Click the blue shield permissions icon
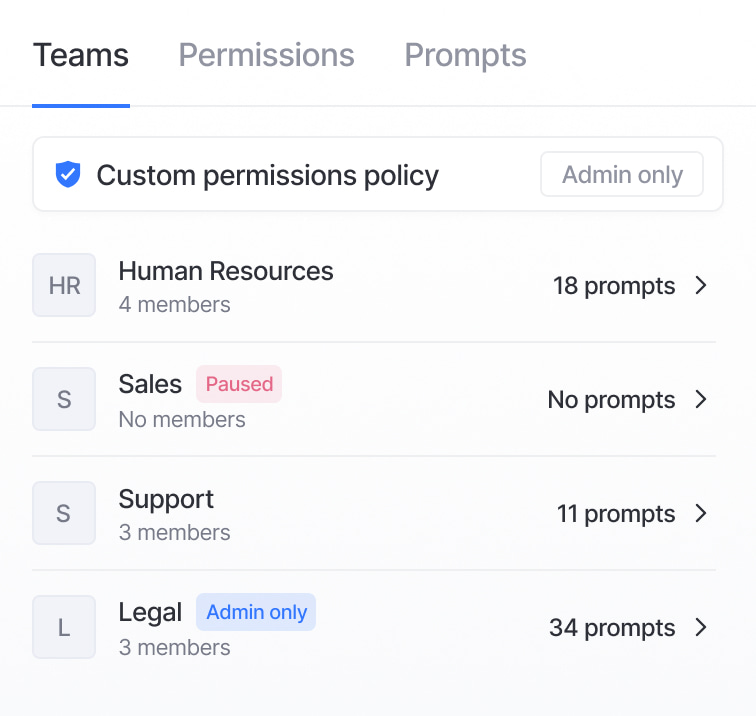The width and height of the screenshot is (756, 716). pos(68,175)
